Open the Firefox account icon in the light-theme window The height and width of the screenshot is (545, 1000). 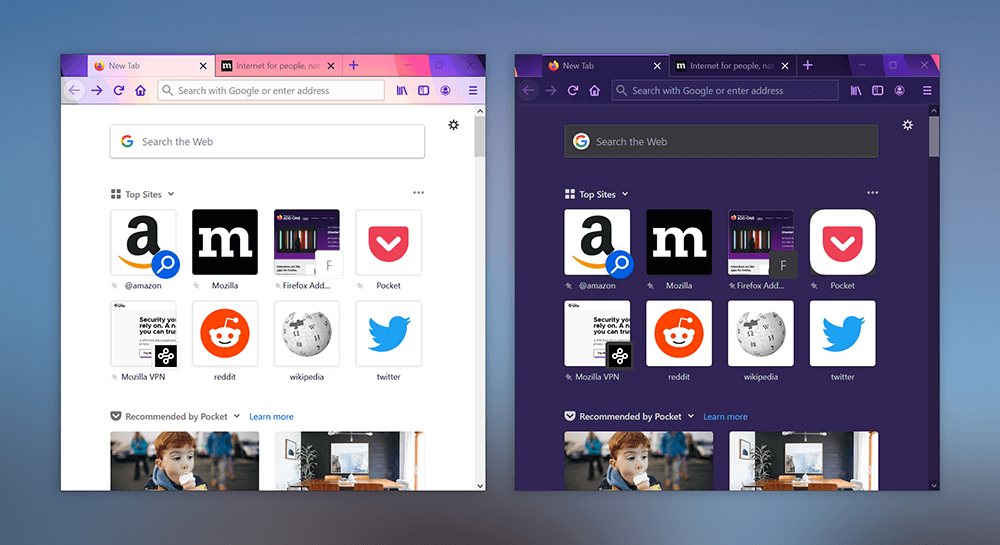445,91
